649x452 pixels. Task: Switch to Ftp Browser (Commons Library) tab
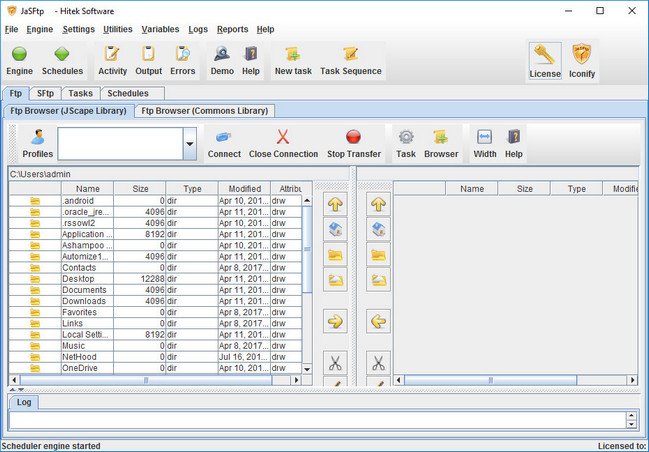[204, 111]
